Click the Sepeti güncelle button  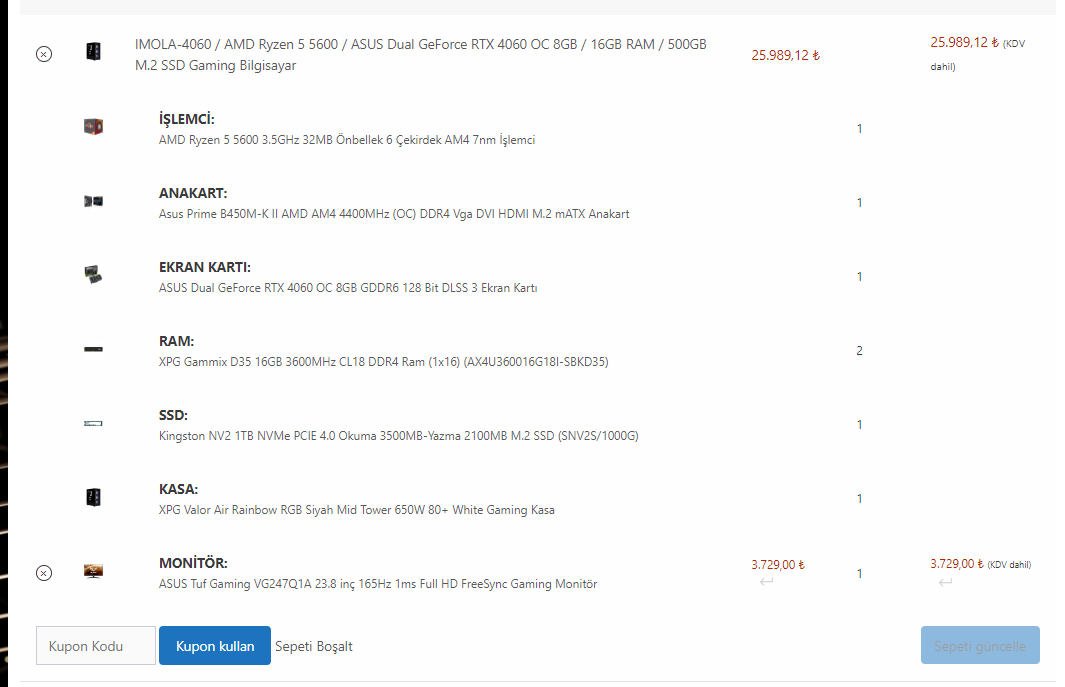pos(980,646)
